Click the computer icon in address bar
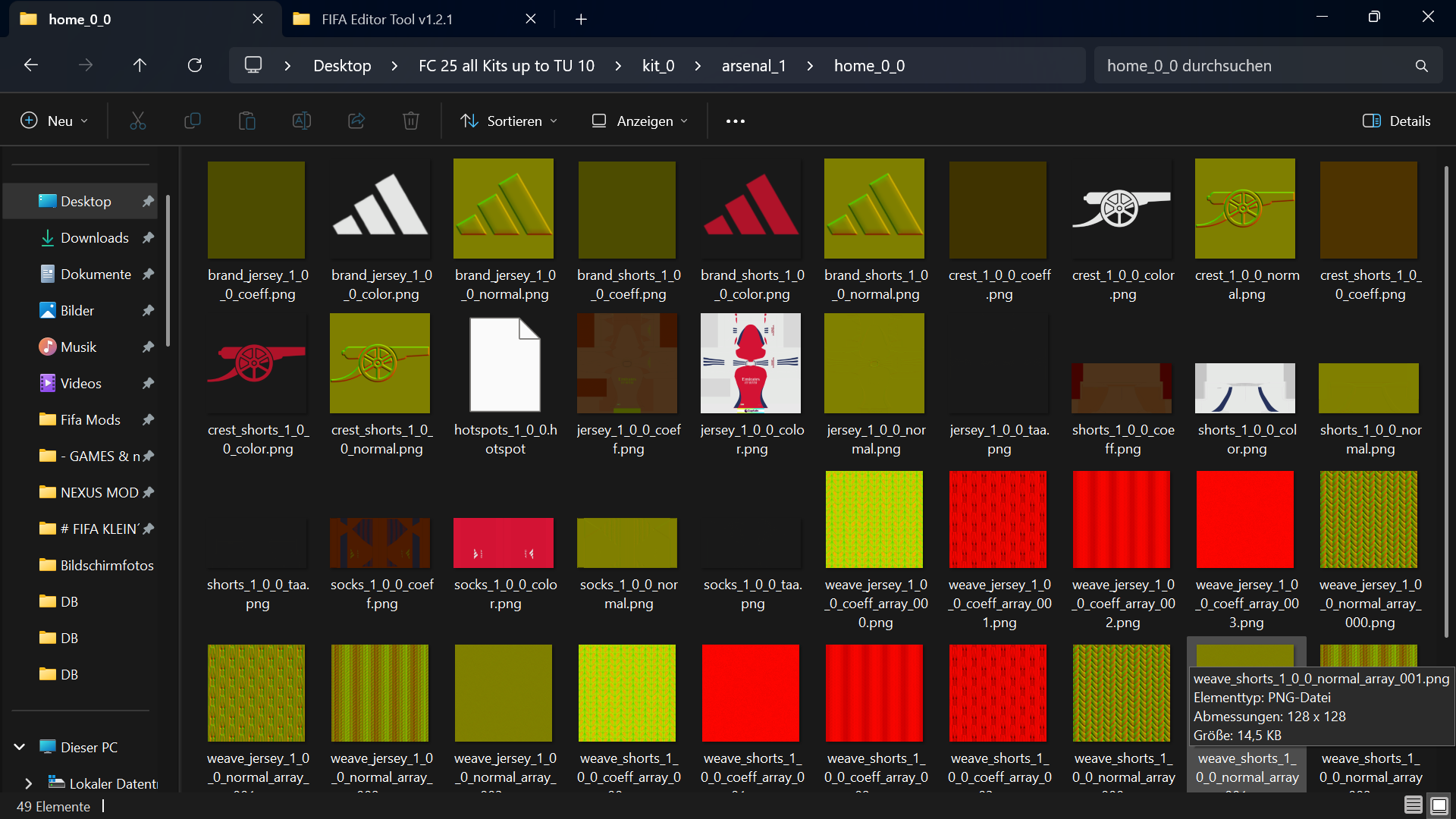 253,65
